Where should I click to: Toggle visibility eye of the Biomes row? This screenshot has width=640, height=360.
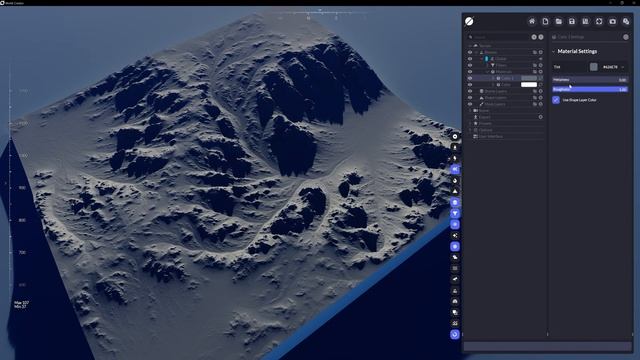(470, 52)
